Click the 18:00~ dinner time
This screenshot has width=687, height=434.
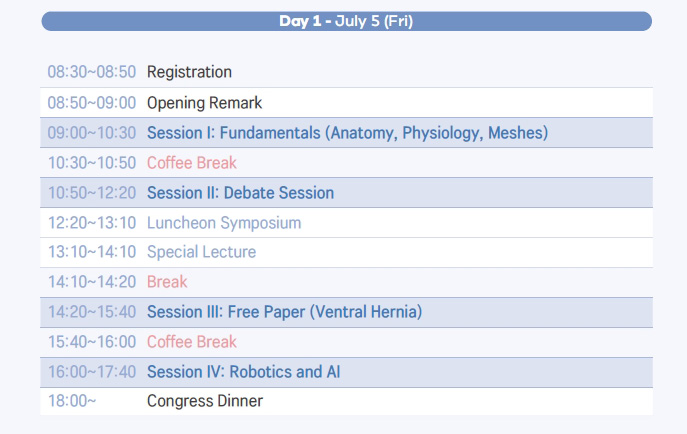coord(72,401)
